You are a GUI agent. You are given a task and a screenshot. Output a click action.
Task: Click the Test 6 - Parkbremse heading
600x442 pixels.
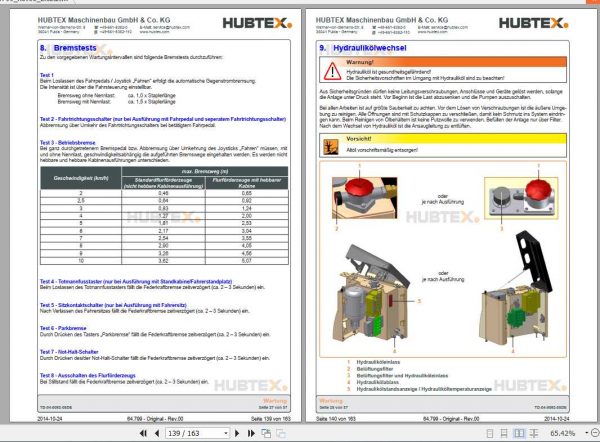point(63,328)
